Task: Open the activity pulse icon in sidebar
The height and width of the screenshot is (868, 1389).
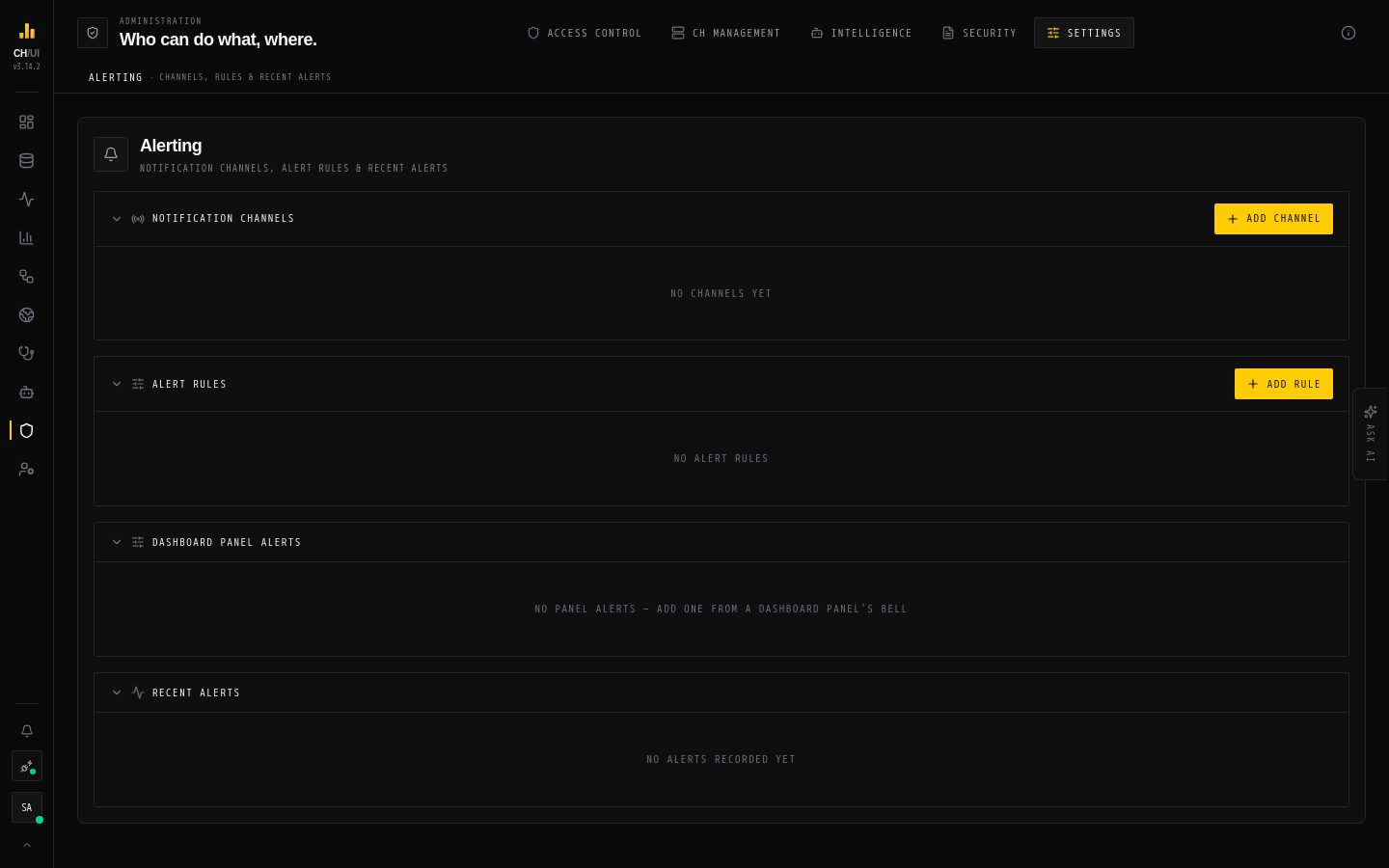Action: point(26,200)
